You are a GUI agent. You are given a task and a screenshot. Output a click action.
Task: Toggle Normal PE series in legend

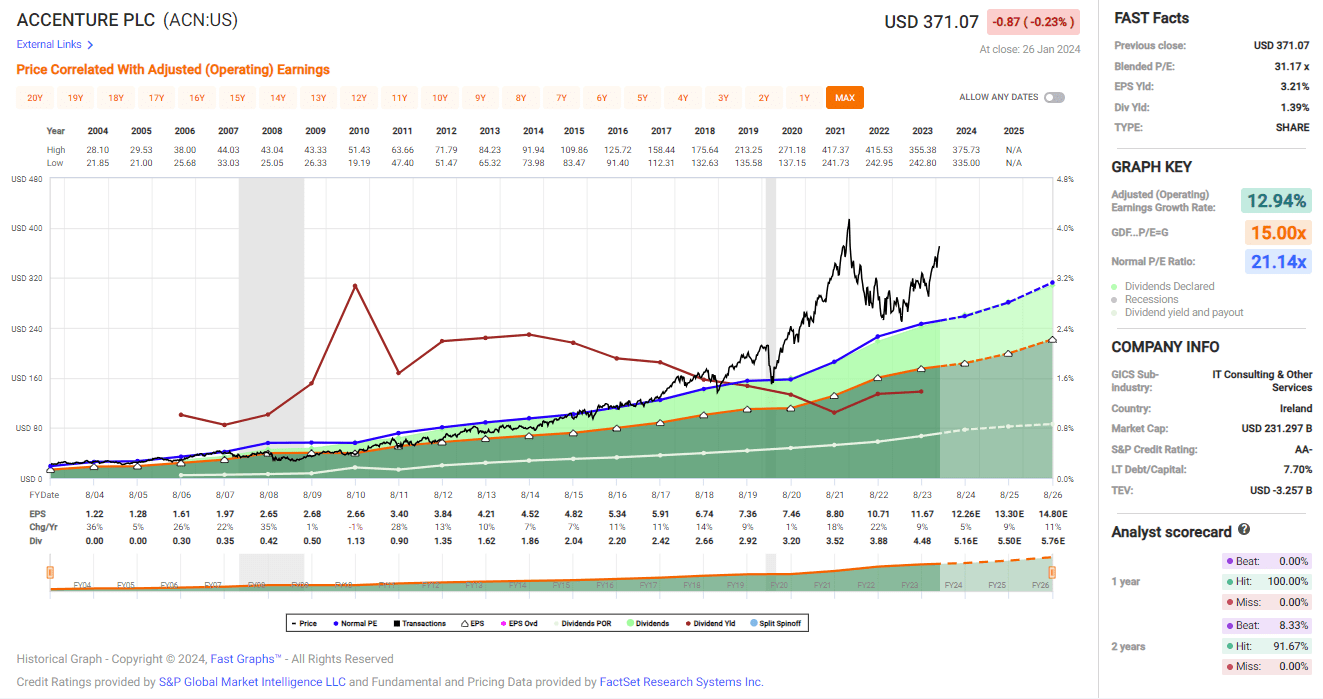click(355, 623)
